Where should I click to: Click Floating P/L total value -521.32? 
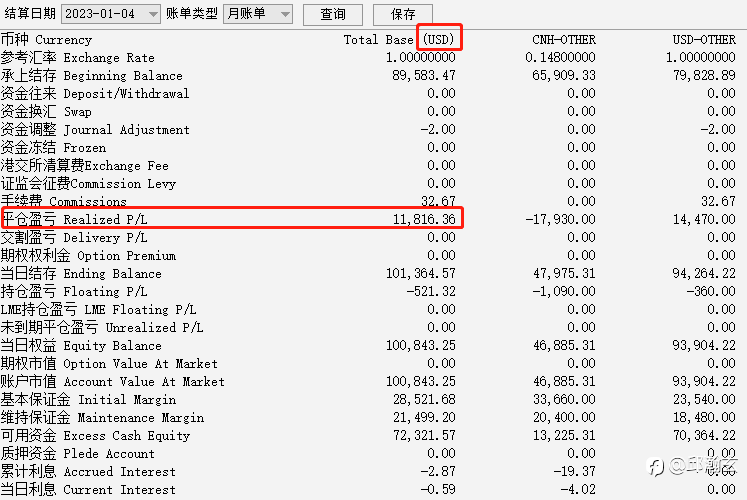coord(431,291)
